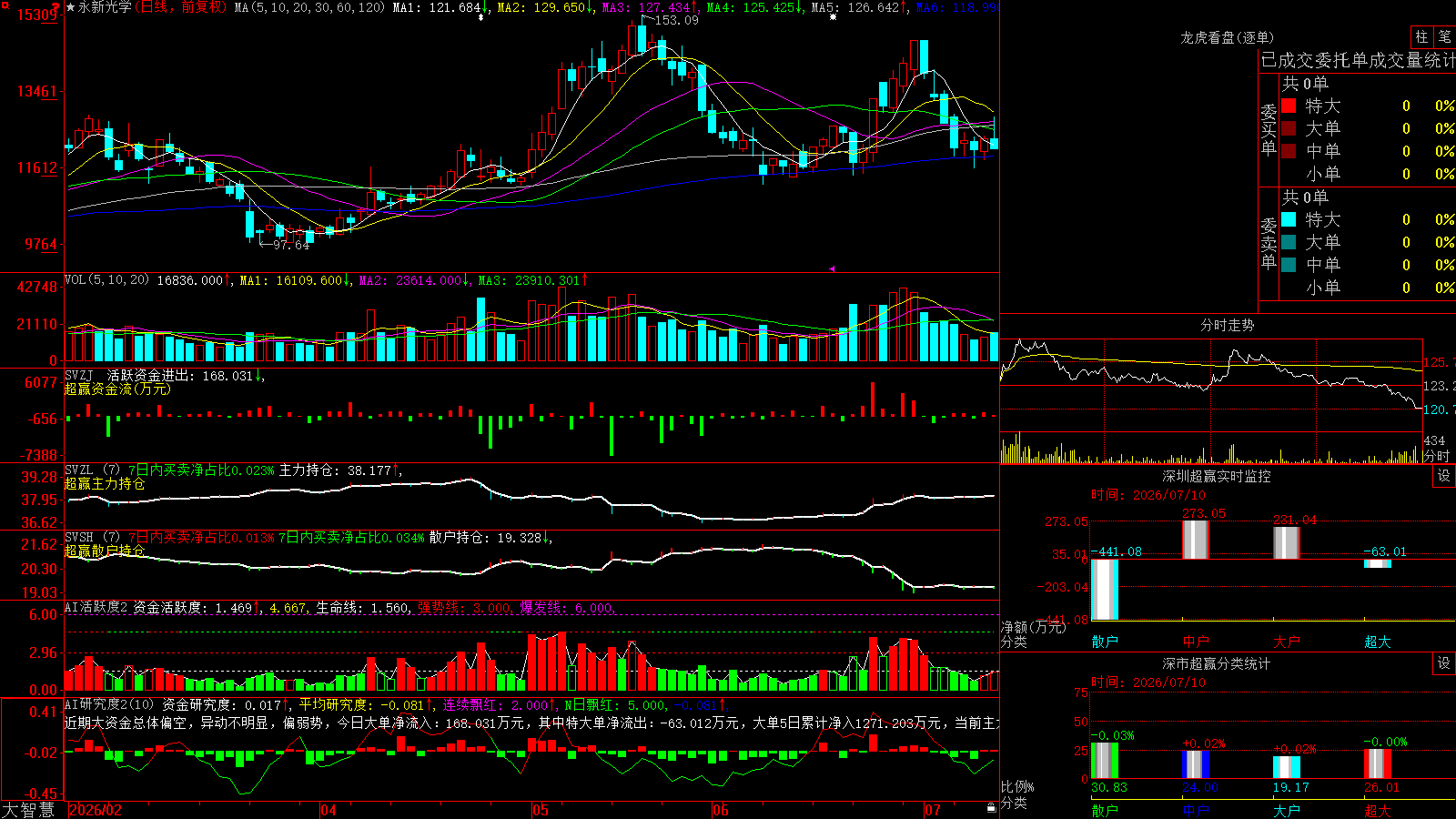The image size is (1456, 819).
Task: Click 超大 category under the 净额 chart
Action: 1378,642
